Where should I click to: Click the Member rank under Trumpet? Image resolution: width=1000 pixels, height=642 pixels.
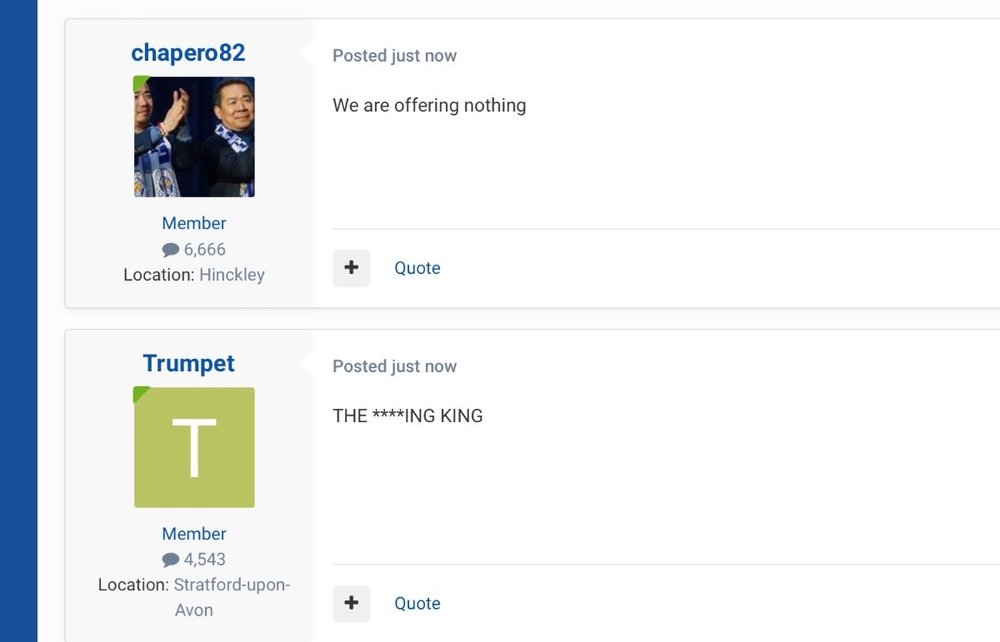pyautogui.click(x=194, y=534)
